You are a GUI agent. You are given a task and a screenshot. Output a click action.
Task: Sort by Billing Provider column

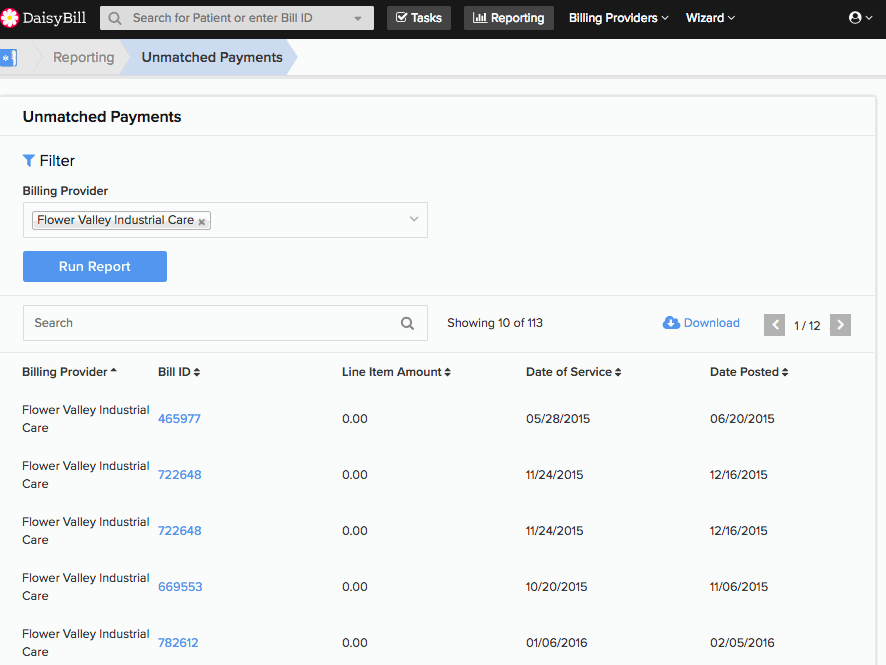pos(69,372)
